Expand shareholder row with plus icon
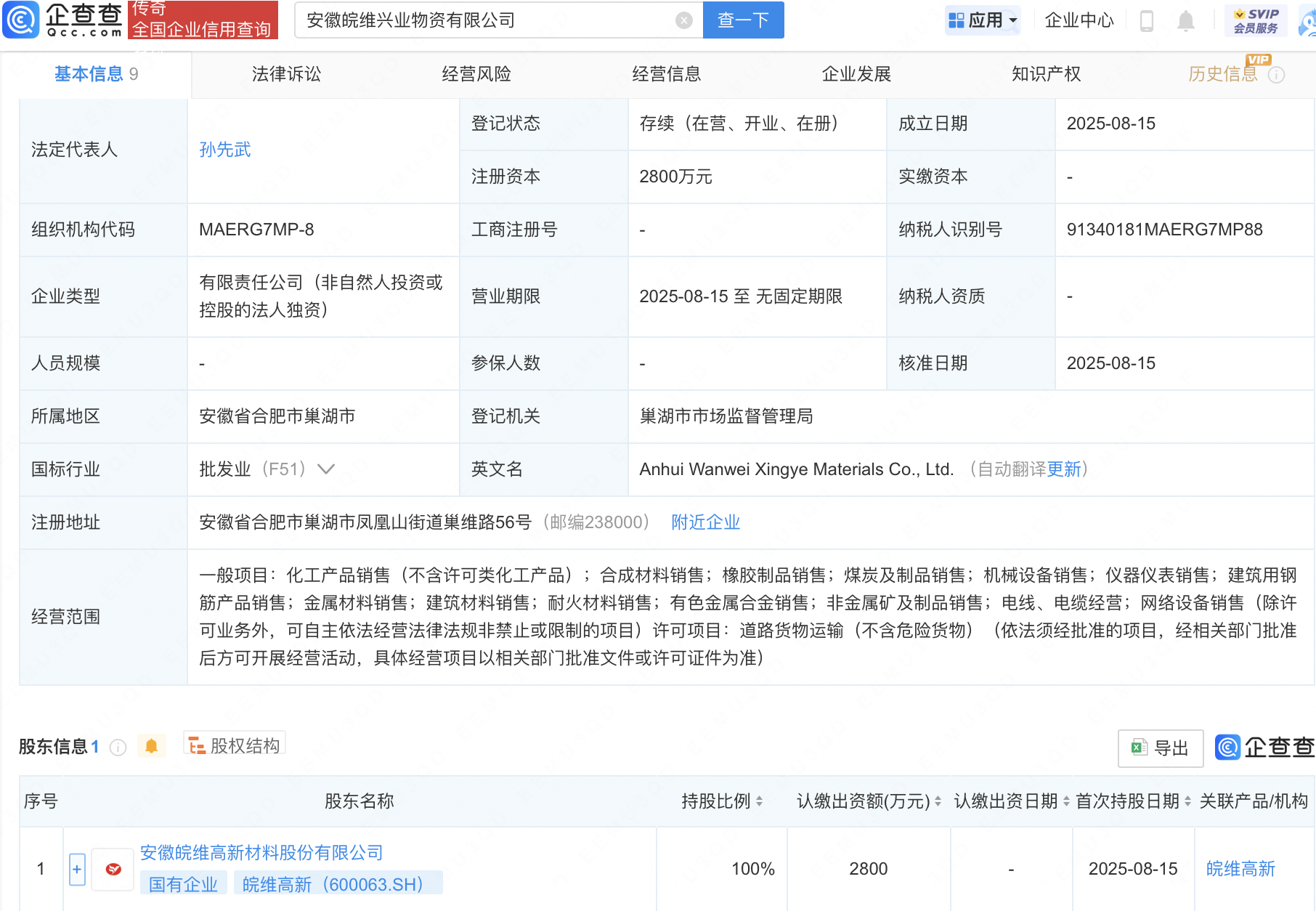1316x911 pixels. (77, 869)
